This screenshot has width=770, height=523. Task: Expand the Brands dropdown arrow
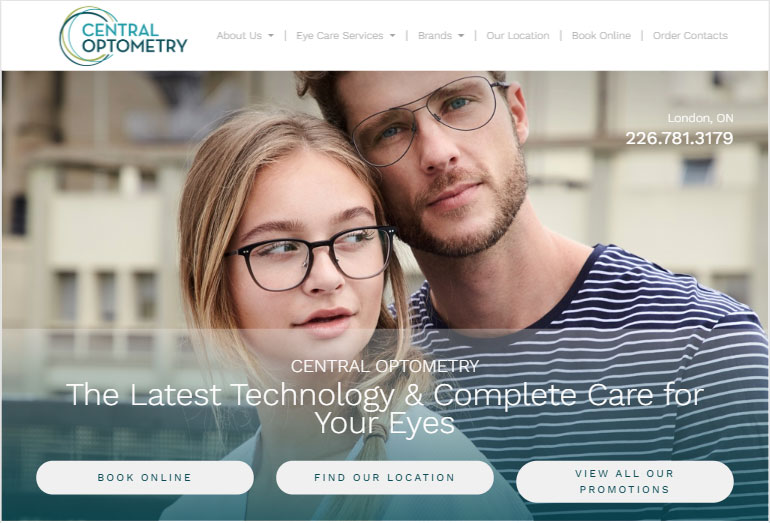(x=461, y=36)
